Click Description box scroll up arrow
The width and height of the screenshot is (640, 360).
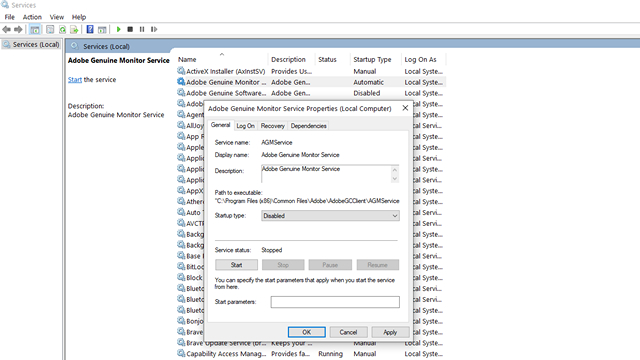(395, 169)
